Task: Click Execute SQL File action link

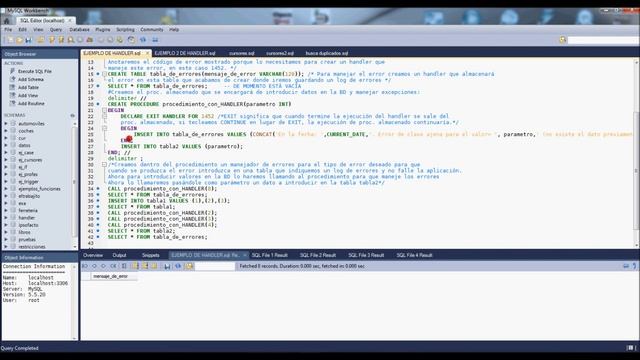Action: tap(35, 71)
